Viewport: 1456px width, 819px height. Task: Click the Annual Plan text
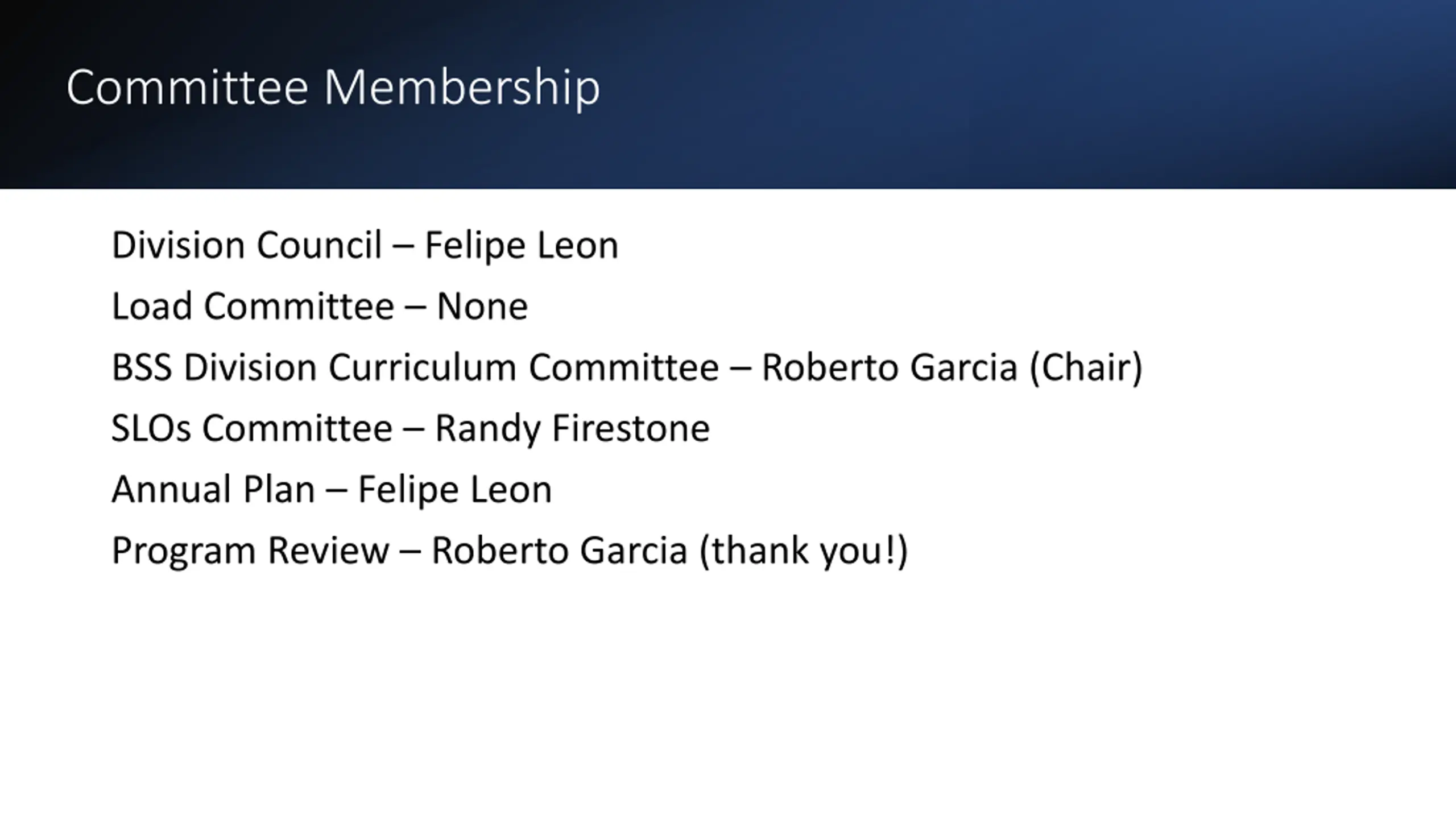213,490
